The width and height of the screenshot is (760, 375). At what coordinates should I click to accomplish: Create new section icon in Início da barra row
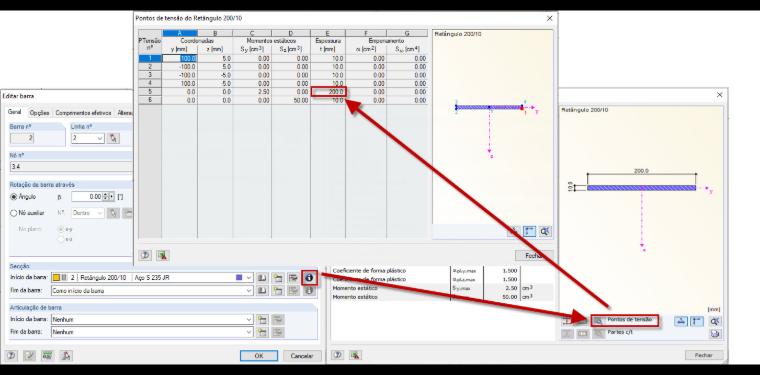point(277,278)
